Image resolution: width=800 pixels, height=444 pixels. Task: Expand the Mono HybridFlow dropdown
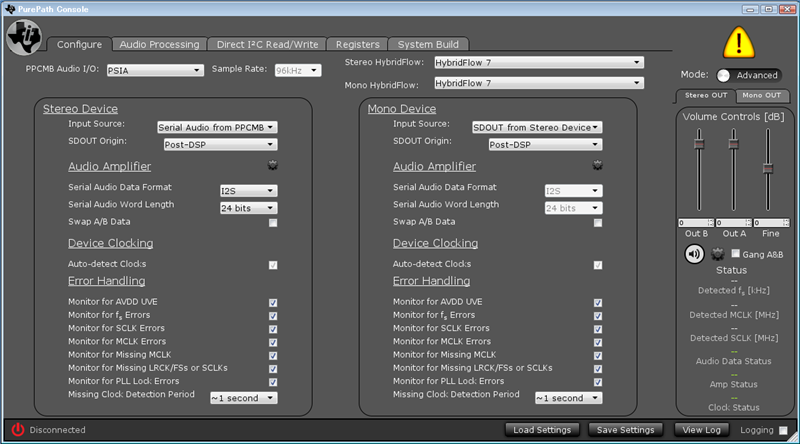click(x=539, y=83)
